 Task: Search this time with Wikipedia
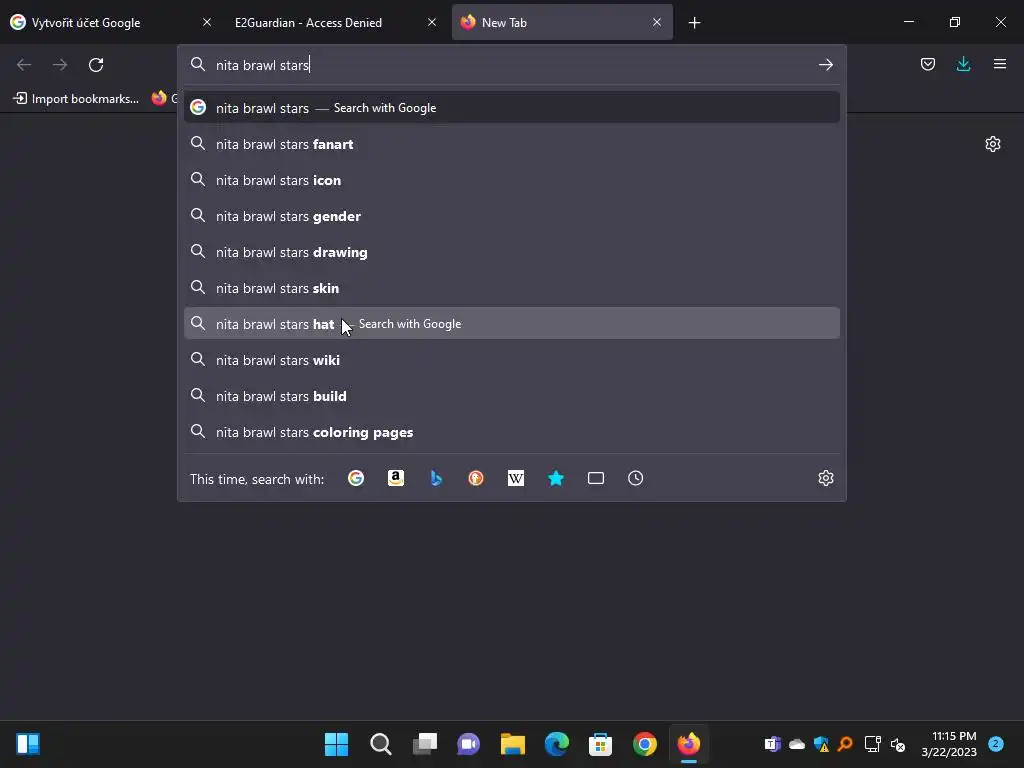click(x=516, y=478)
